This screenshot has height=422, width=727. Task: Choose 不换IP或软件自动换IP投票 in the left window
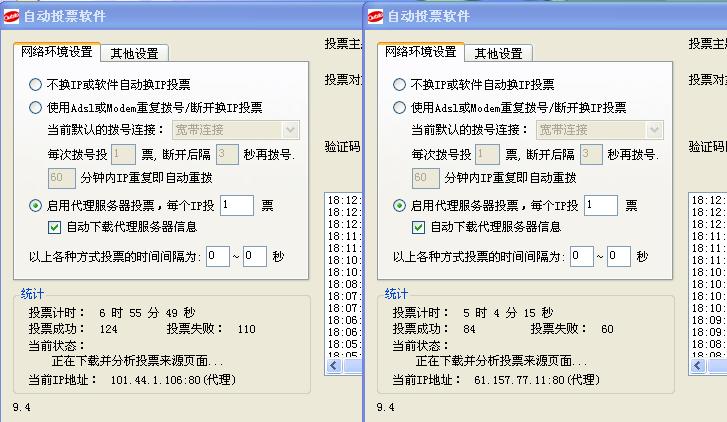tap(36, 85)
